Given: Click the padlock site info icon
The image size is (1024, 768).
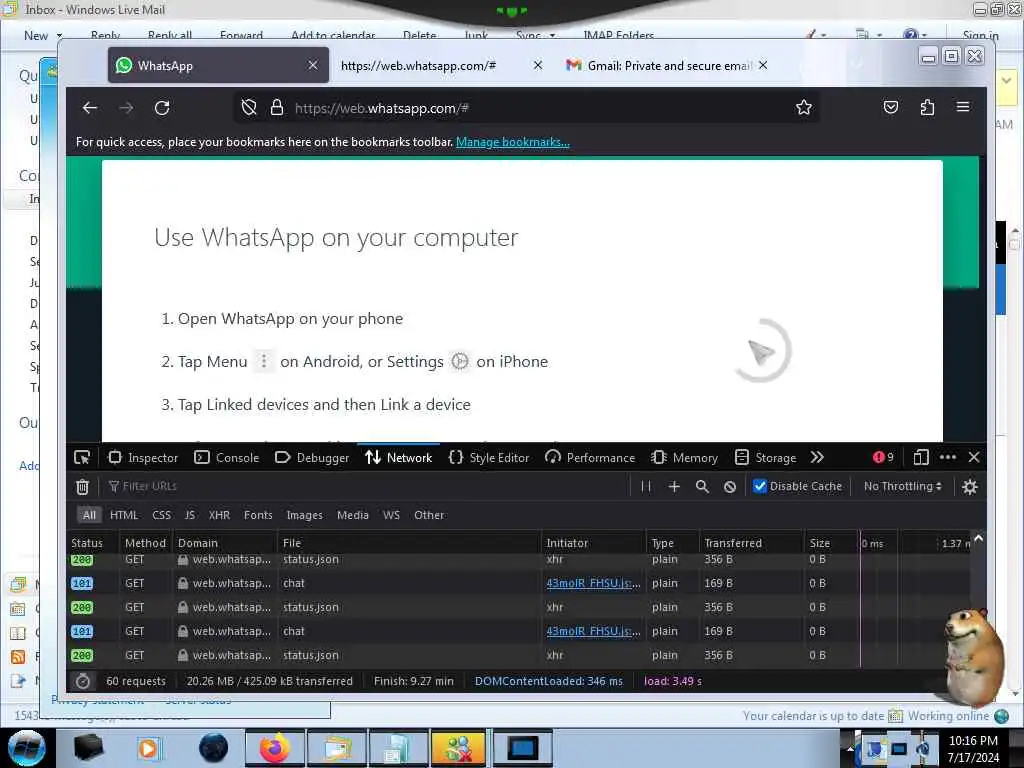Looking at the screenshot, I should click(x=277, y=108).
